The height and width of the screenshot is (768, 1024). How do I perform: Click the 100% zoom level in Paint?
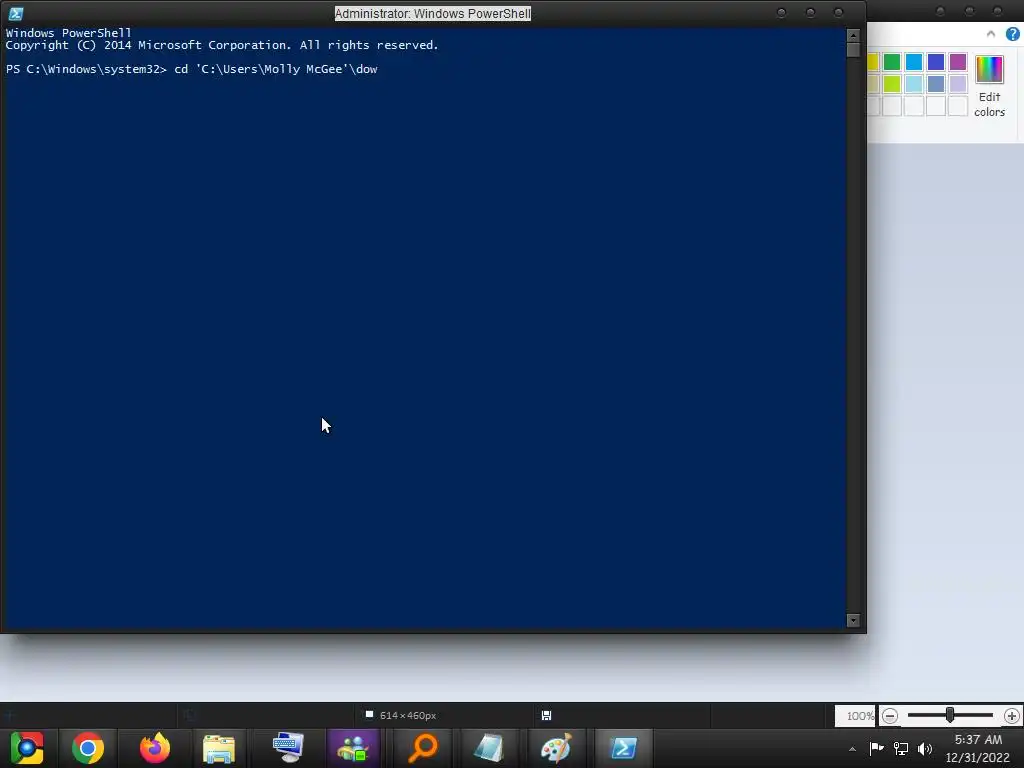(x=859, y=716)
